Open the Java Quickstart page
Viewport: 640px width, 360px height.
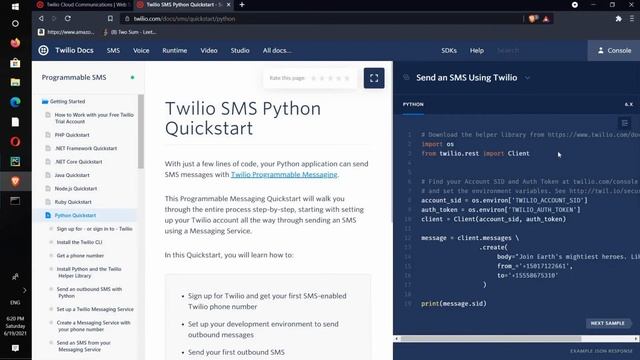(72, 175)
